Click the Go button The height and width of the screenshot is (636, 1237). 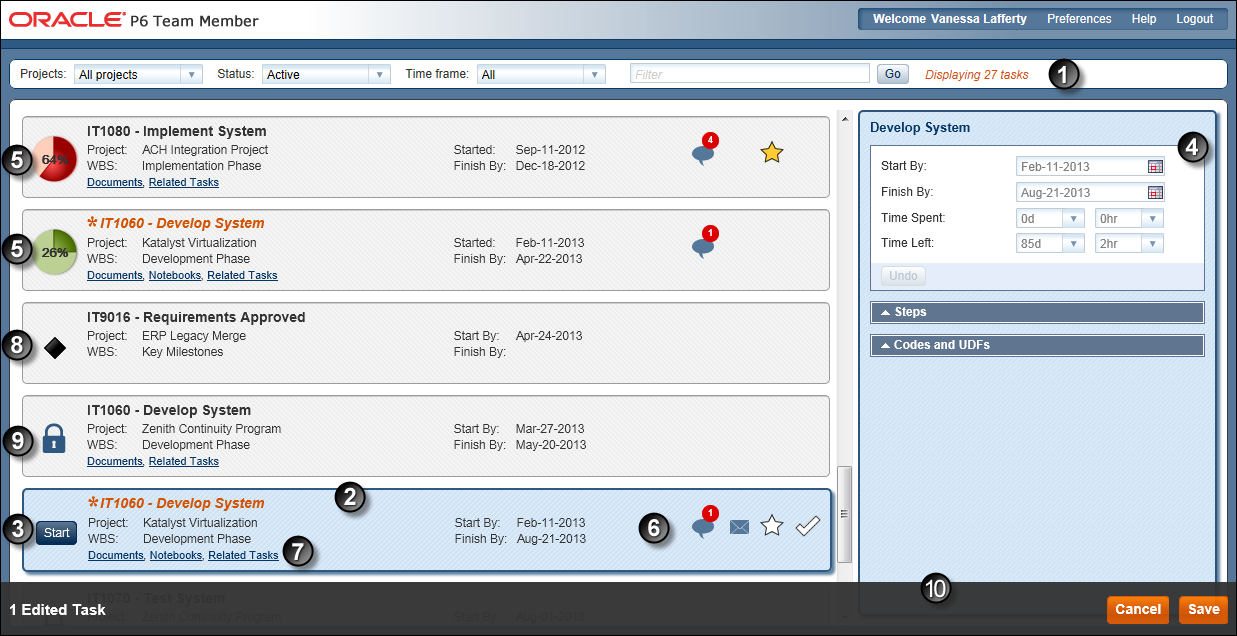coord(893,74)
